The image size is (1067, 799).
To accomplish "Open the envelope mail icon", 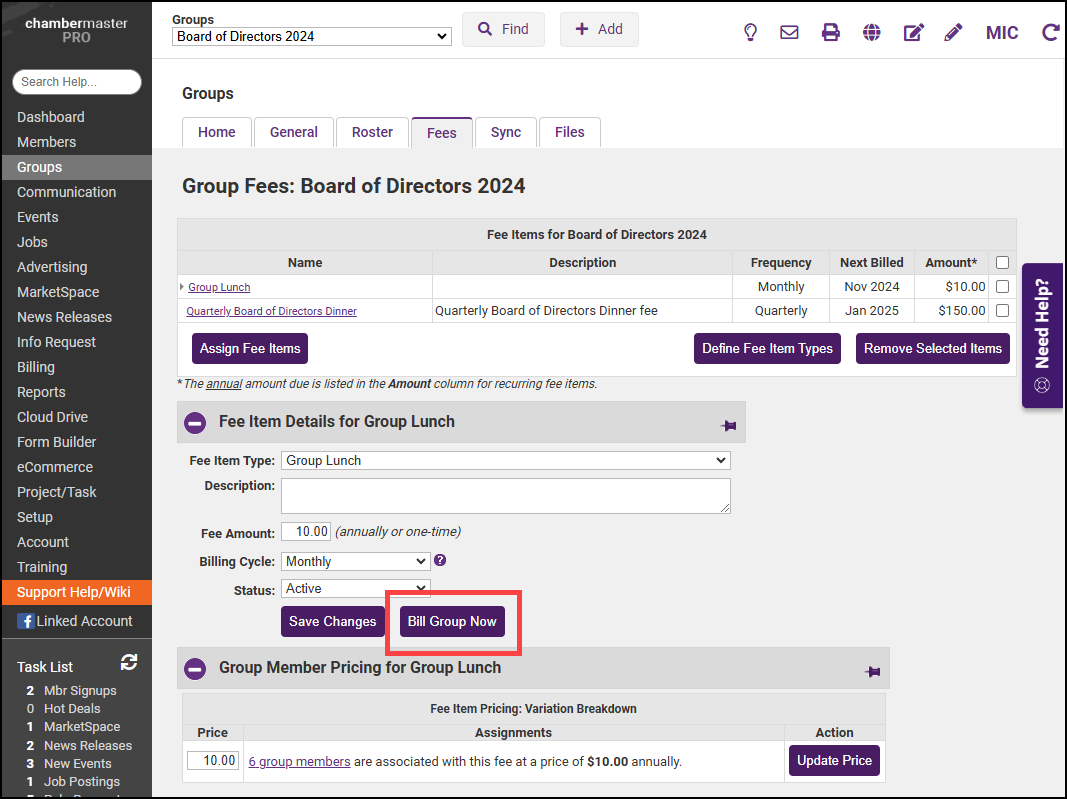I will coord(789,32).
